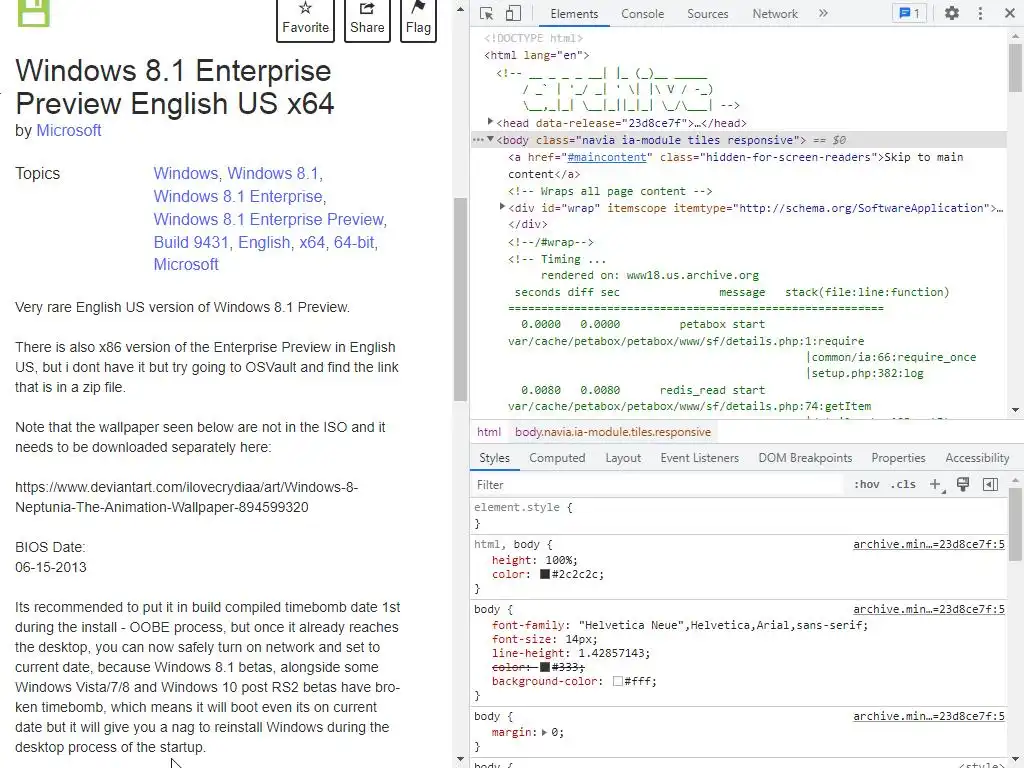Close the DevTools panel
The width and height of the screenshot is (1024, 768).
[1009, 13]
